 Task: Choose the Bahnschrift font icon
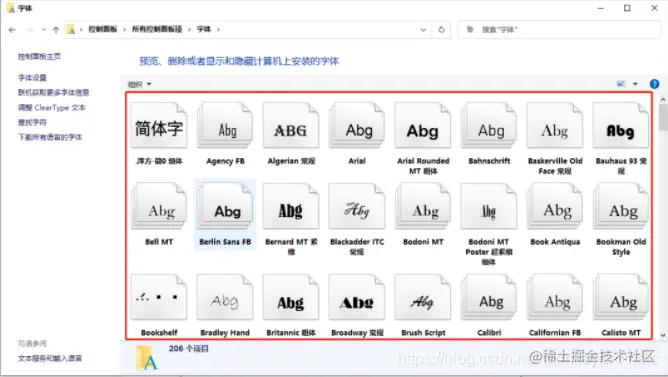(489, 125)
